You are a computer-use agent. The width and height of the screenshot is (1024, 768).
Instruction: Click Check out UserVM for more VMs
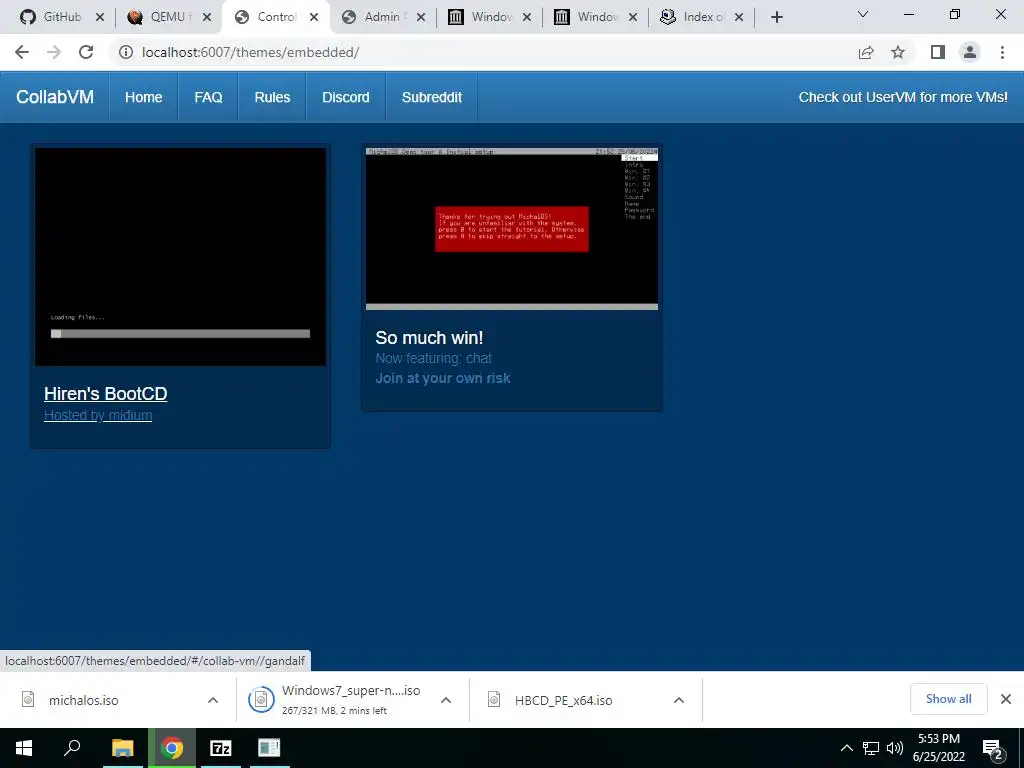click(903, 97)
